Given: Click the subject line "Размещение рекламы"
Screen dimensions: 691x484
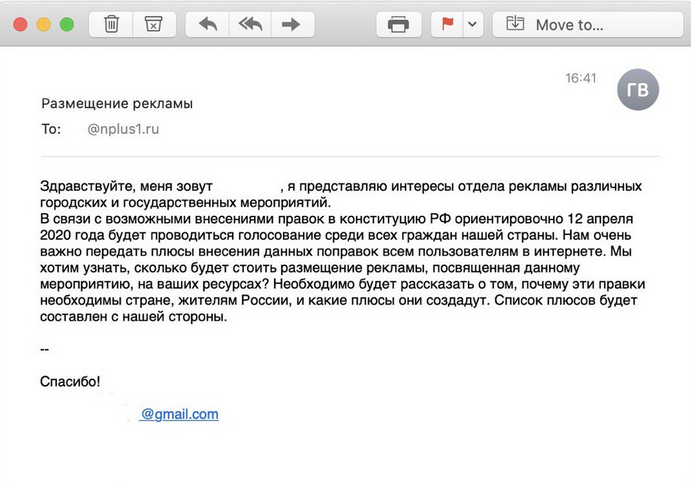Looking at the screenshot, I should pos(117,103).
